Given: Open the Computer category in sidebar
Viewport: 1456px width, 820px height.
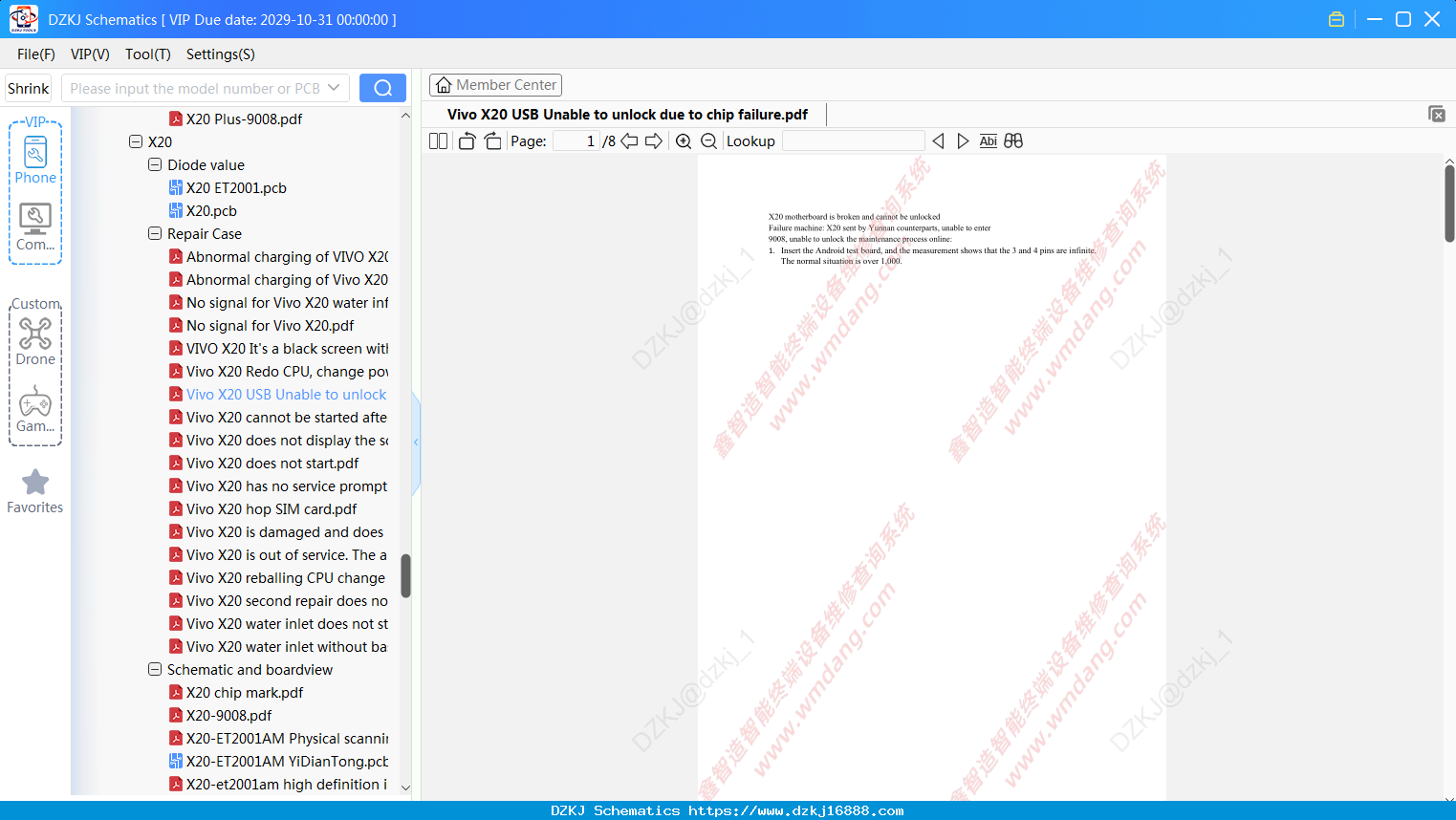Looking at the screenshot, I should (35, 227).
